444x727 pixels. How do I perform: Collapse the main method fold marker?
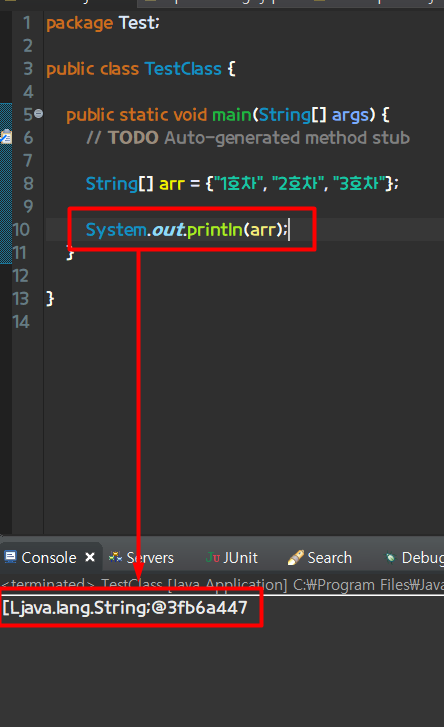[x=38, y=114]
